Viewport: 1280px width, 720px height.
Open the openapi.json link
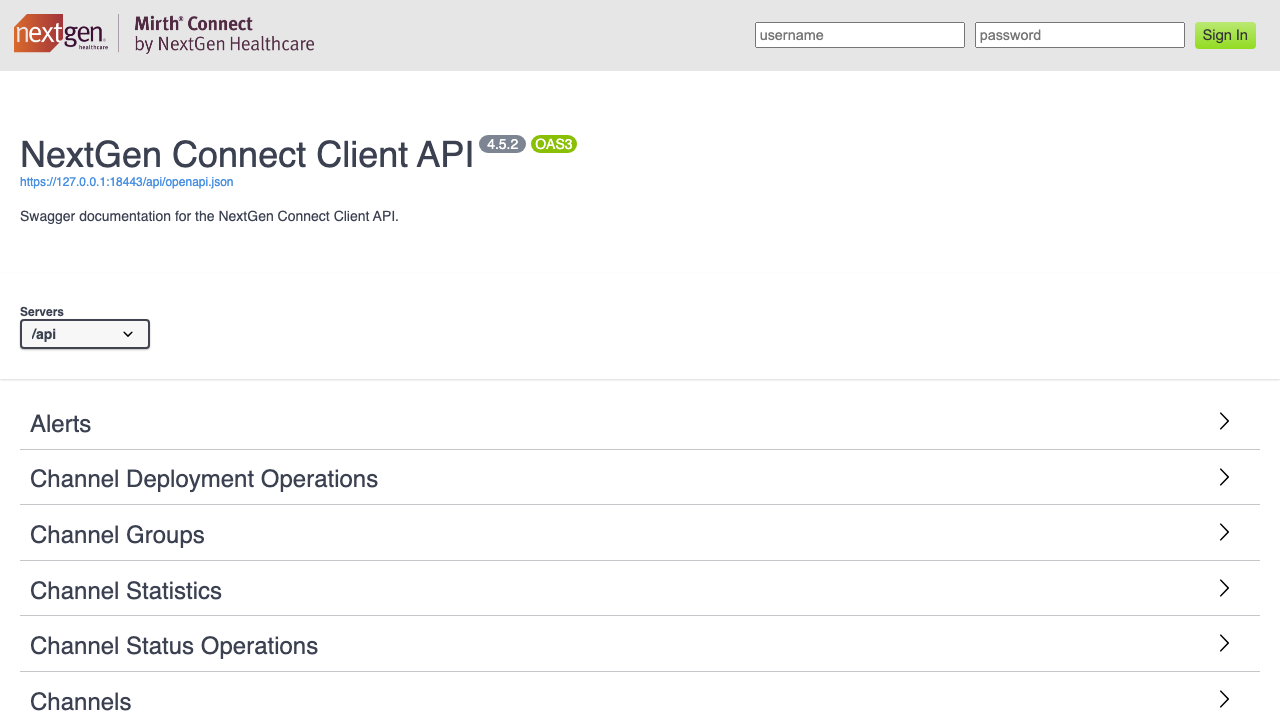tap(127, 182)
